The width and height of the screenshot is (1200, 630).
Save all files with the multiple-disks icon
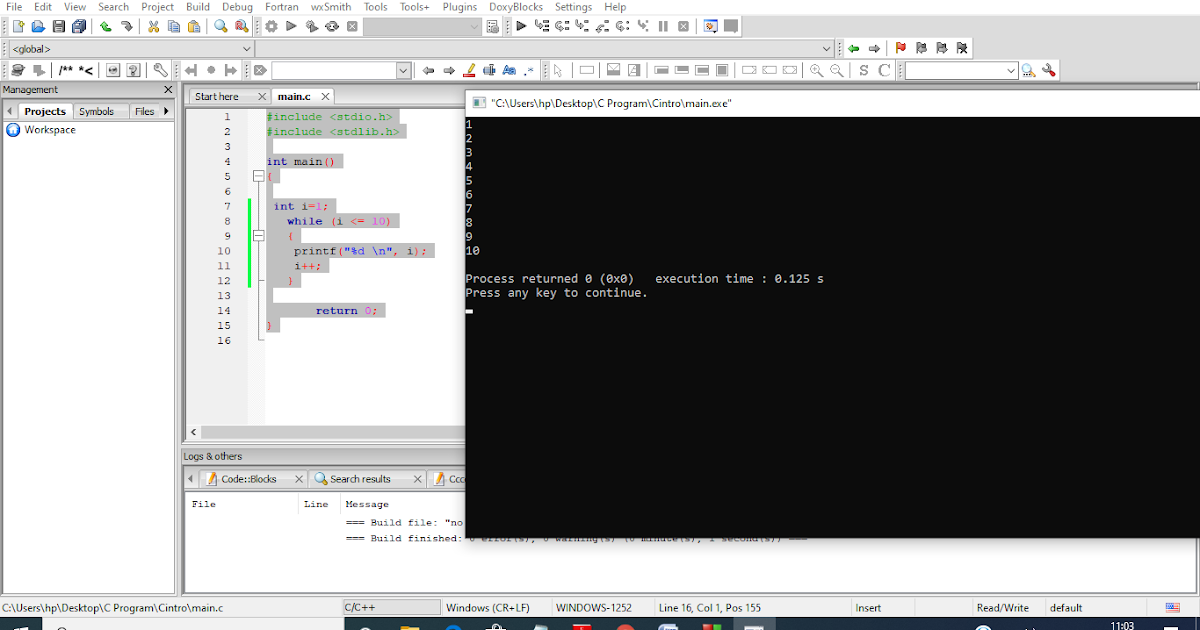[78, 26]
